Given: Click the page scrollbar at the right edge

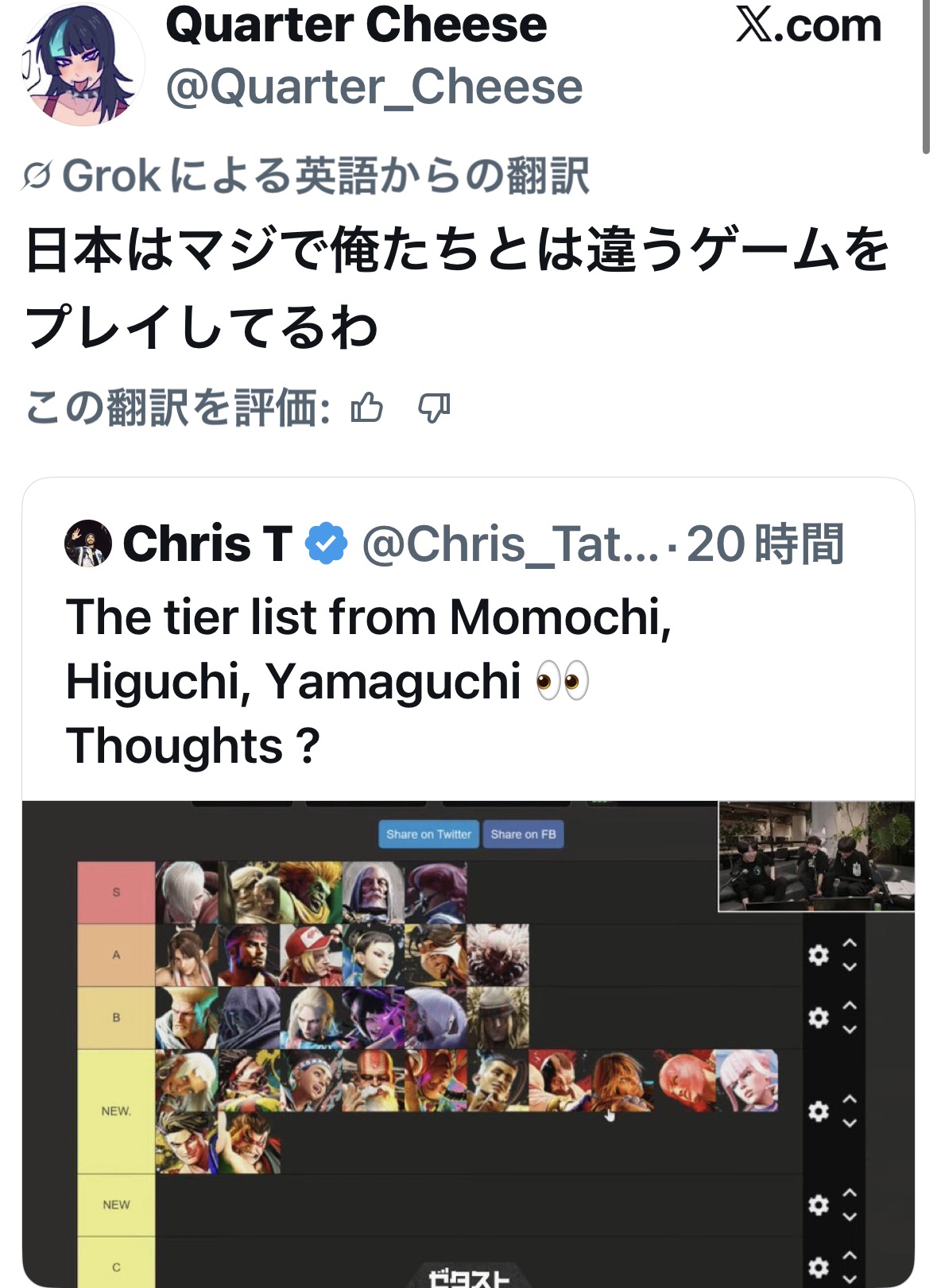Looking at the screenshot, I should 926,77.
